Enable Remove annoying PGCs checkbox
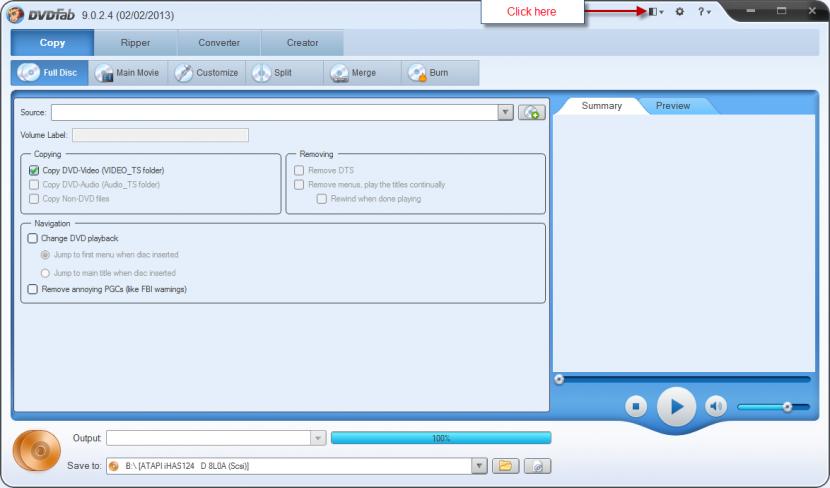 tap(32, 289)
